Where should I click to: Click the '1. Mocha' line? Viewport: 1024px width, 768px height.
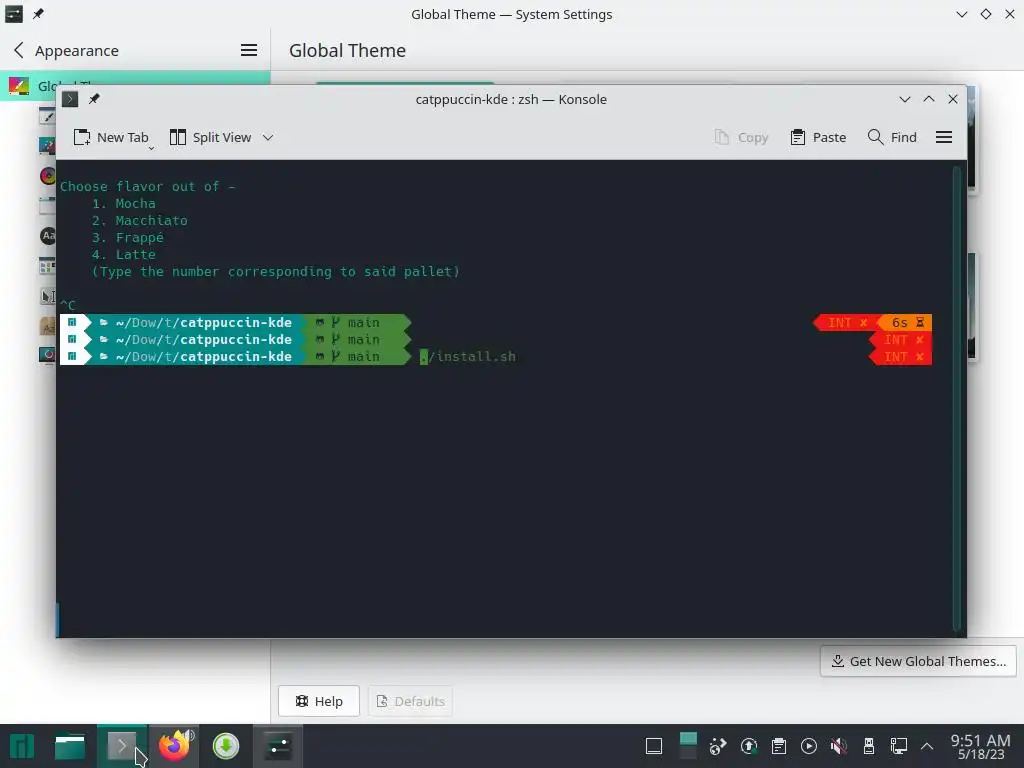123,204
